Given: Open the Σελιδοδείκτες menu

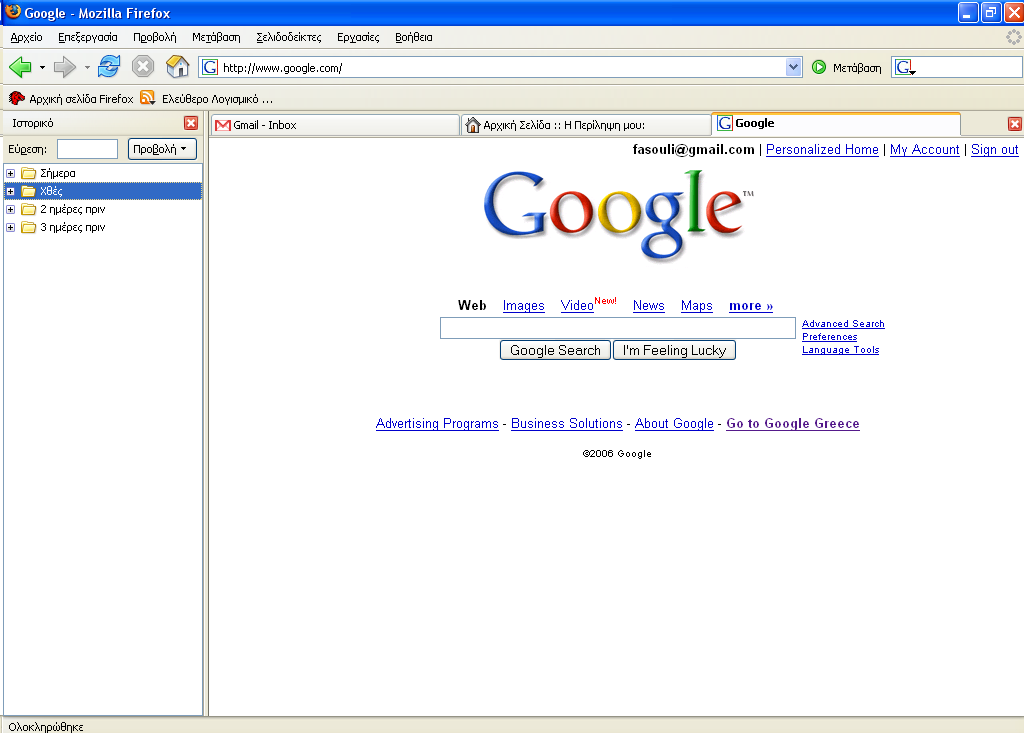Looking at the screenshot, I should 289,37.
